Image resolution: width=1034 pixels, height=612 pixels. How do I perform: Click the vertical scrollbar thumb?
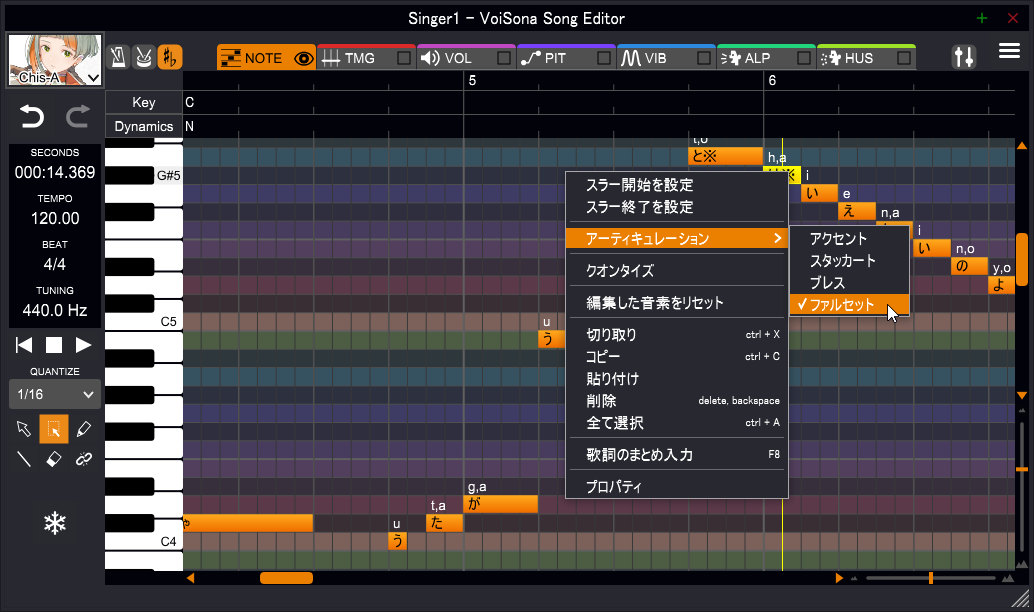1021,259
